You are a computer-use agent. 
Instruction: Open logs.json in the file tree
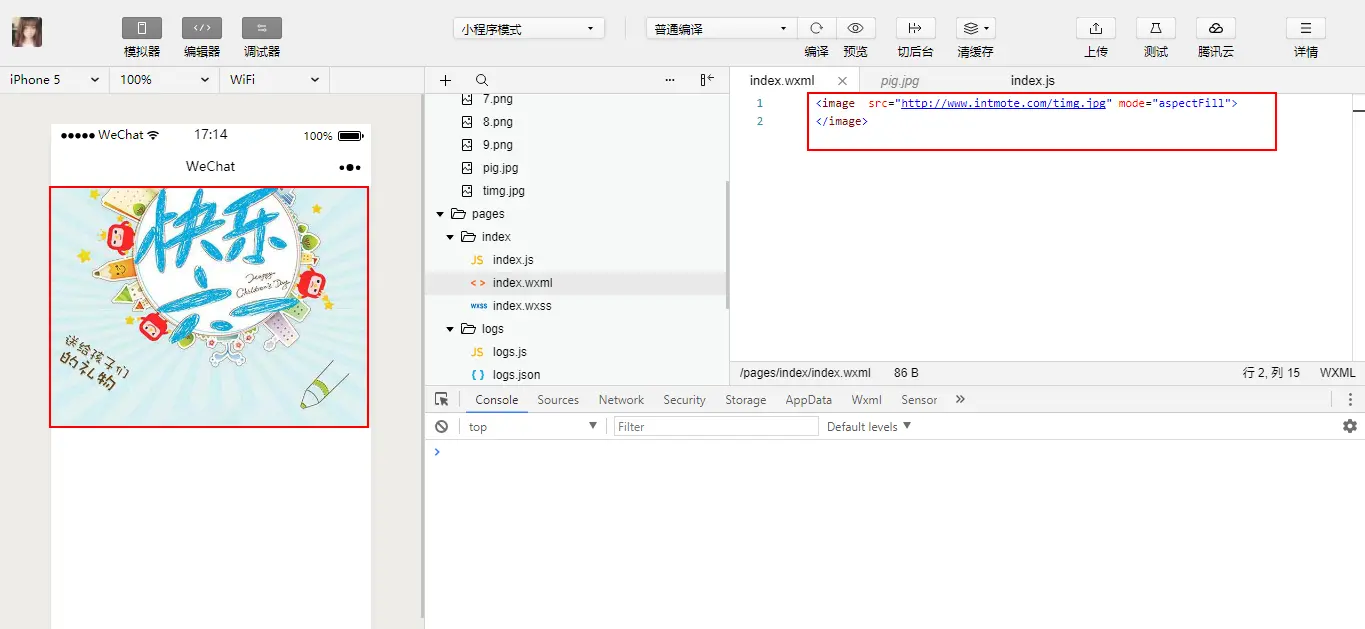(x=516, y=375)
